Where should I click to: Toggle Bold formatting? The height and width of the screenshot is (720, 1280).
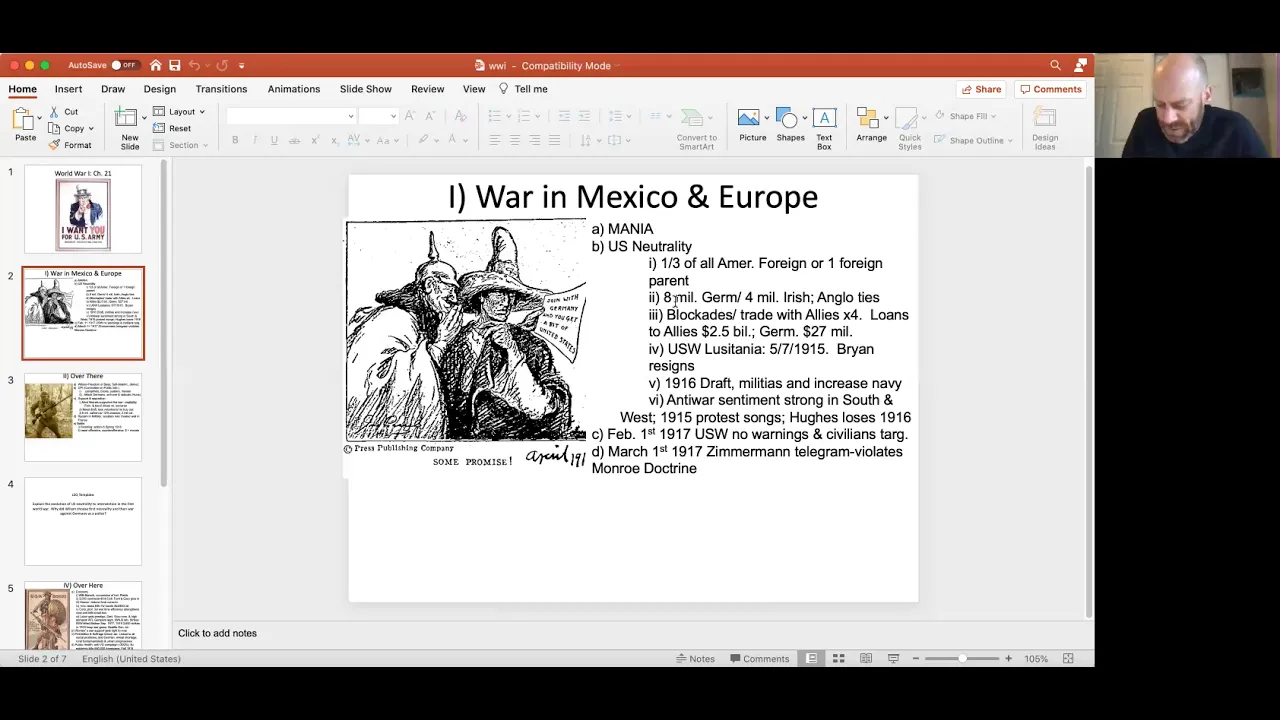click(x=235, y=140)
